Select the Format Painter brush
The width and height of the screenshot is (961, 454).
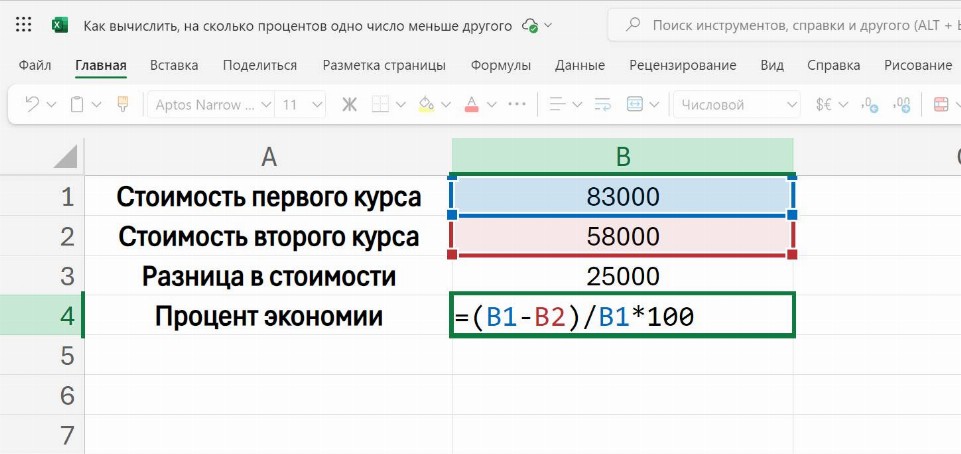123,104
